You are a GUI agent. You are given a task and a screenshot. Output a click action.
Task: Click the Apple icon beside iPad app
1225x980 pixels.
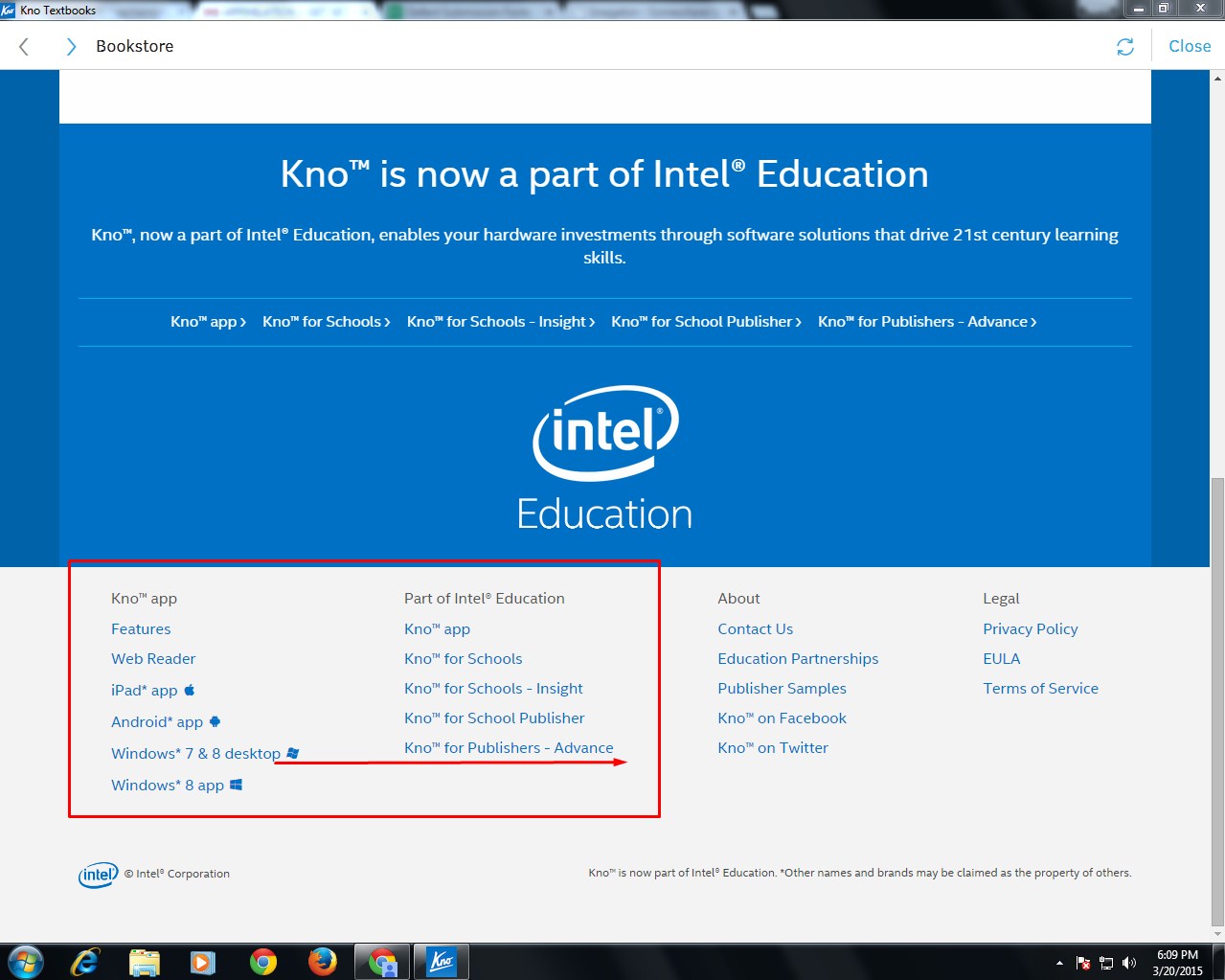click(x=190, y=690)
